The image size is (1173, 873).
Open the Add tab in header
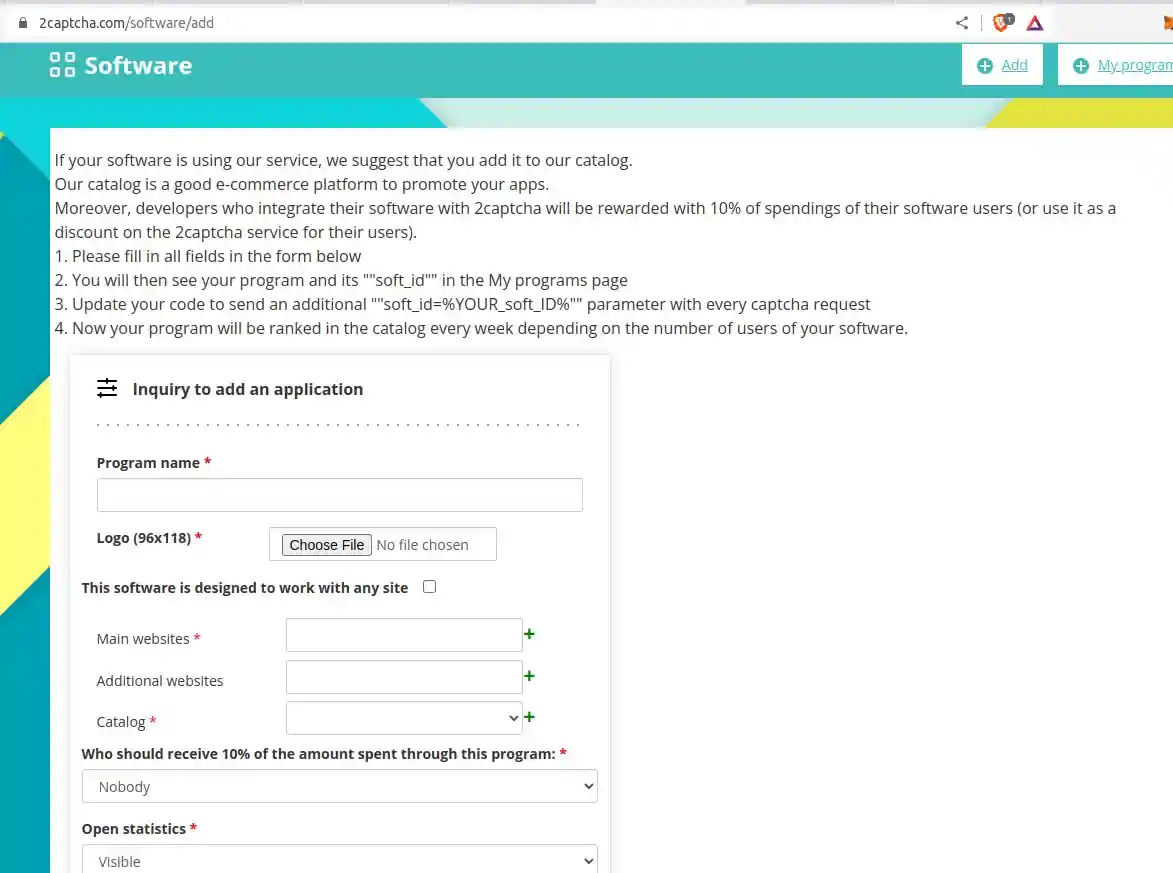point(1002,65)
